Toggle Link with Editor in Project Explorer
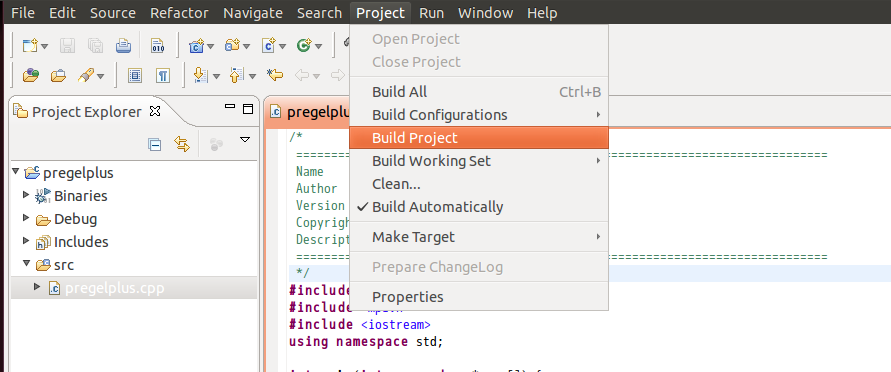This screenshot has height=372, width=891. (182, 145)
